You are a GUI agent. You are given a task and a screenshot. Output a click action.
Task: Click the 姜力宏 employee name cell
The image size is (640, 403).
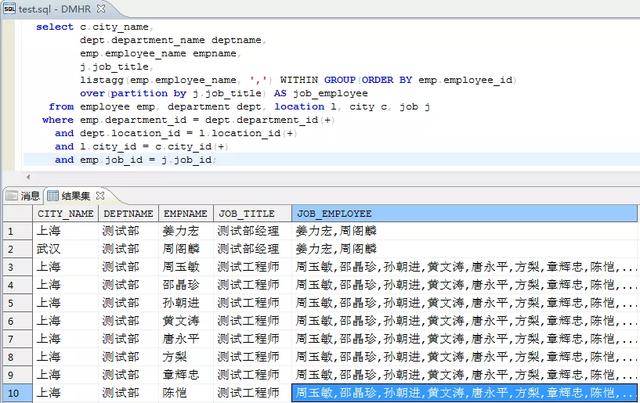coord(186,231)
